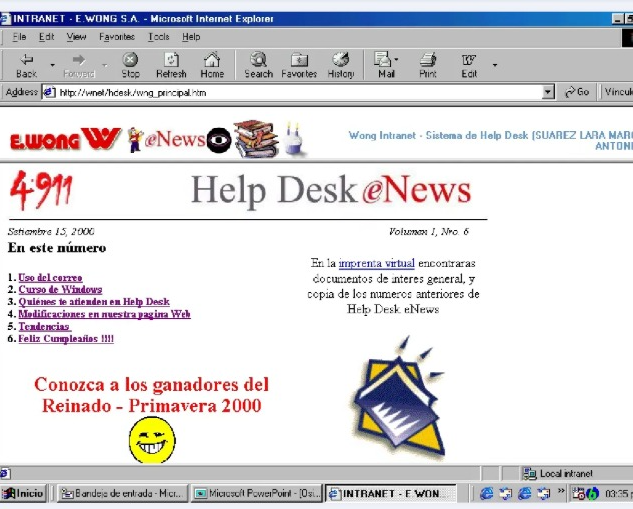Select the INTRANET - E.WONG taskbar button
The height and width of the screenshot is (509, 633).
[391, 494]
